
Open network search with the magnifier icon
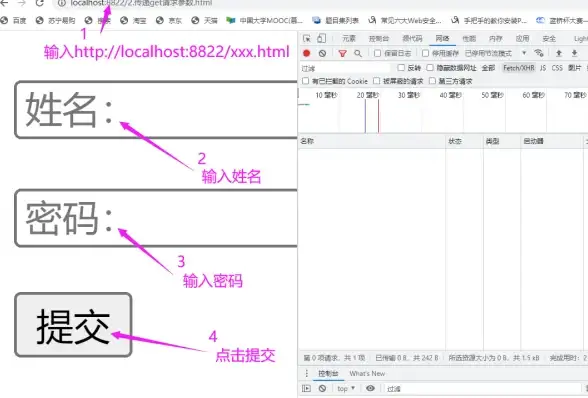pyautogui.click(x=358, y=53)
